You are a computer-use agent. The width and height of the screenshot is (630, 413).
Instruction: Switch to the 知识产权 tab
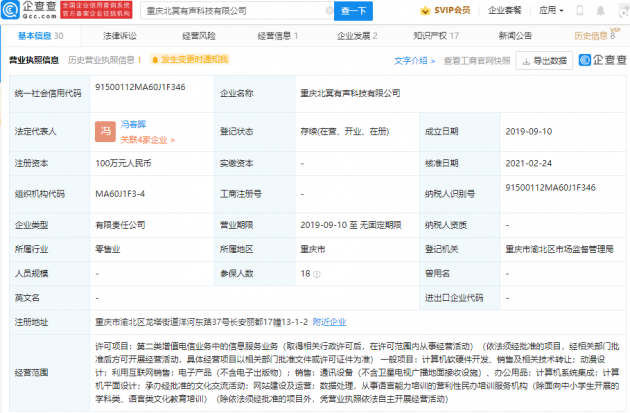click(436, 36)
